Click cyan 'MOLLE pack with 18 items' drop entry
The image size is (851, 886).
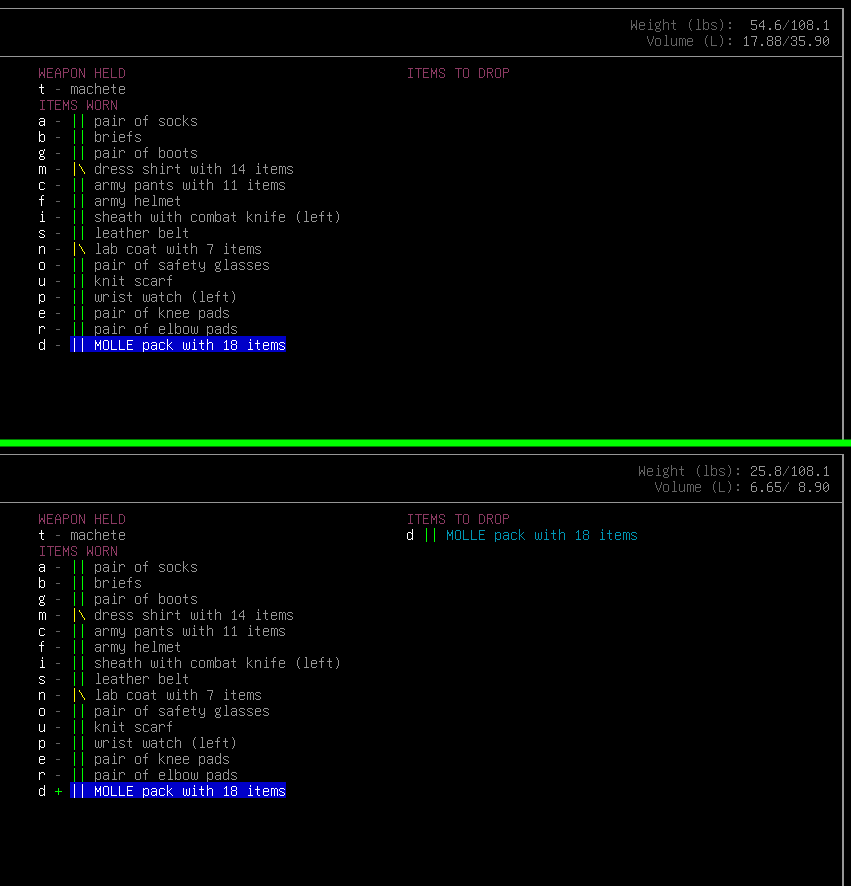point(541,535)
